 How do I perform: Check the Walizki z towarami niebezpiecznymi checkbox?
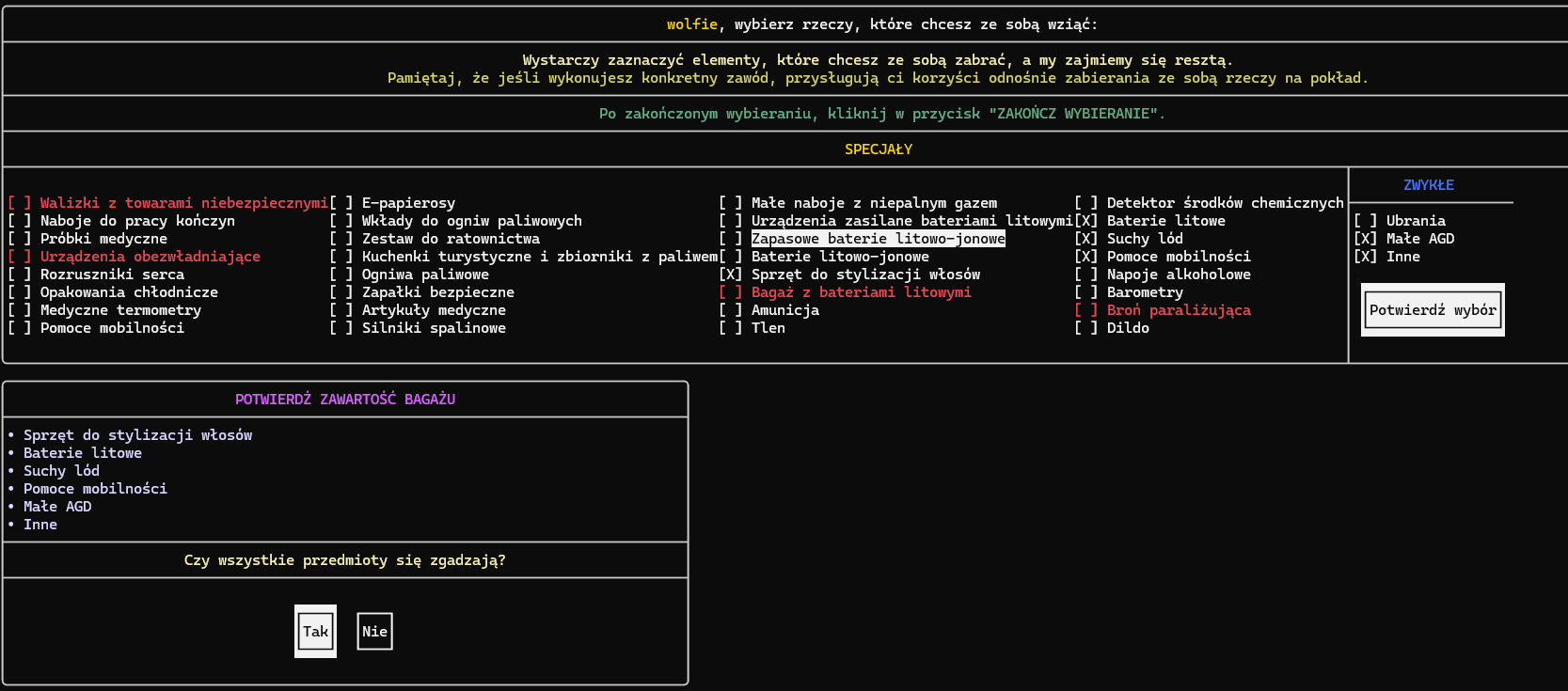coord(19,203)
